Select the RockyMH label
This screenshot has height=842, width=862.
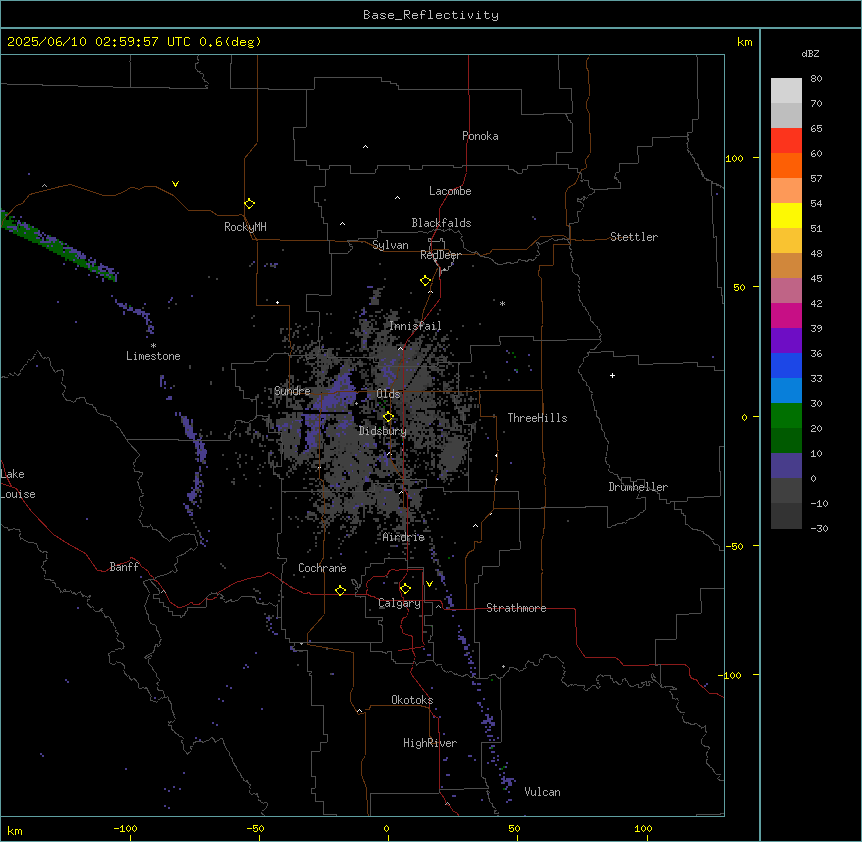245,227
